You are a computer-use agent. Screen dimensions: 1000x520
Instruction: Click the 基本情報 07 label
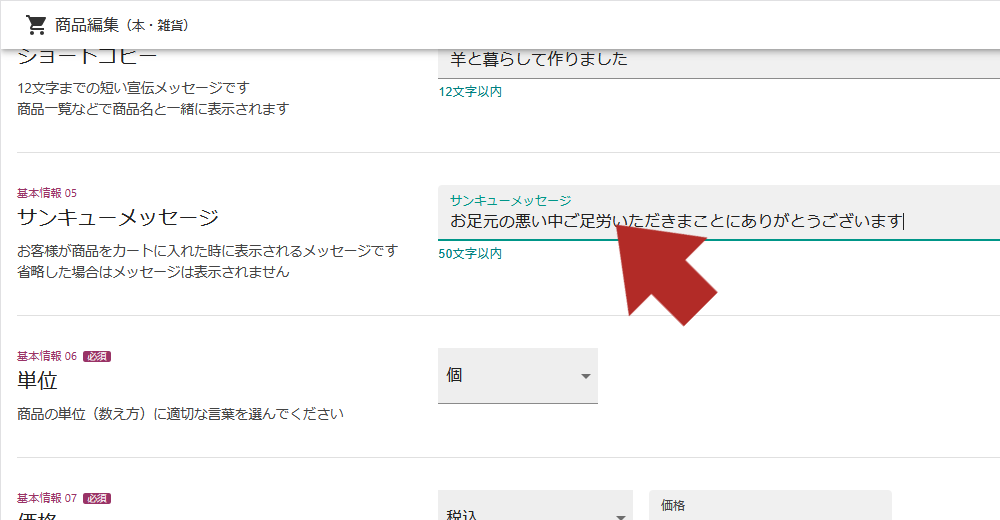tap(47, 498)
